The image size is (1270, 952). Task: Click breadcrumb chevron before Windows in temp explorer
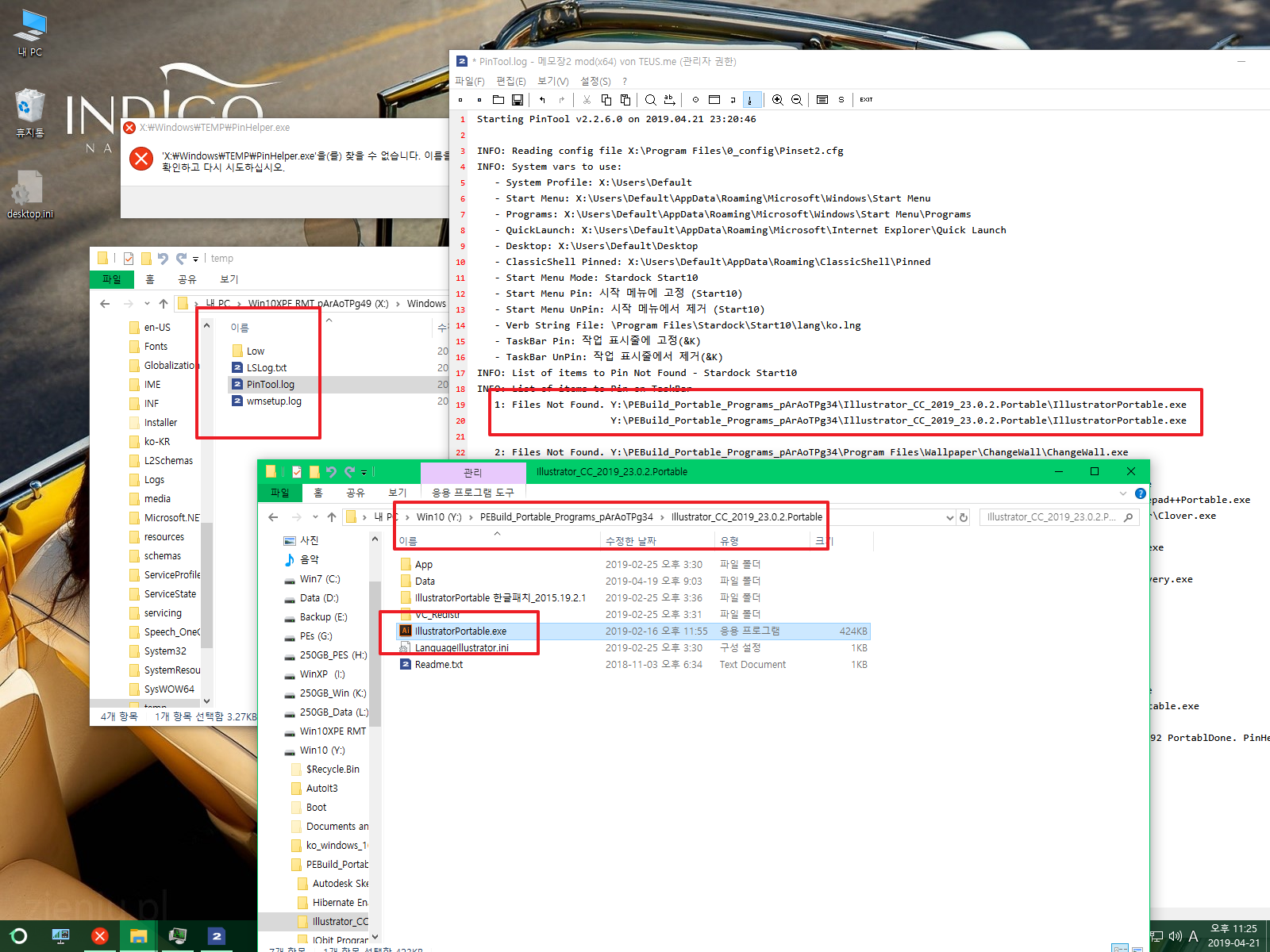click(x=398, y=304)
